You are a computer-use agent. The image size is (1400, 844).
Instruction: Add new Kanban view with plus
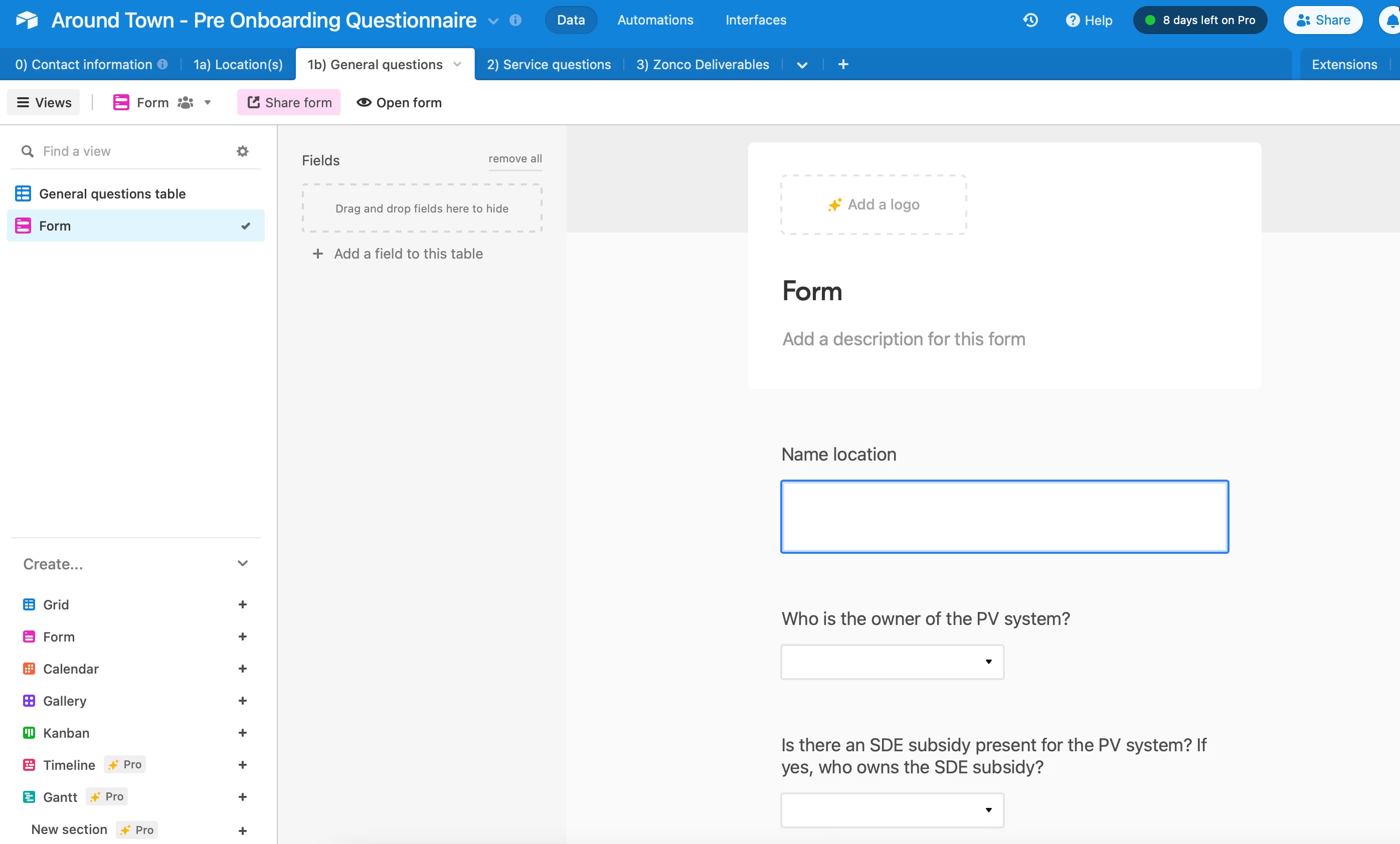[x=243, y=733]
